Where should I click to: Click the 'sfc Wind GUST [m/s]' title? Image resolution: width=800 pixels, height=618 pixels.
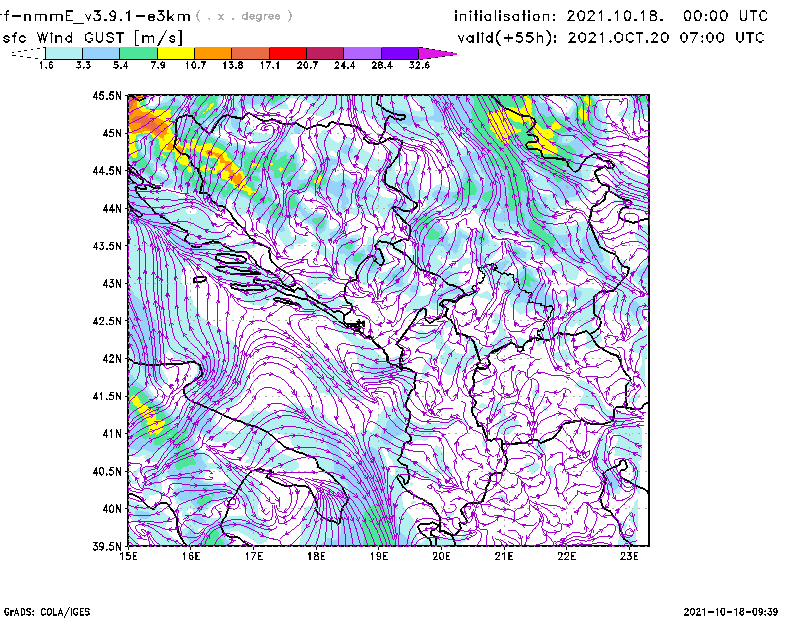92,38
